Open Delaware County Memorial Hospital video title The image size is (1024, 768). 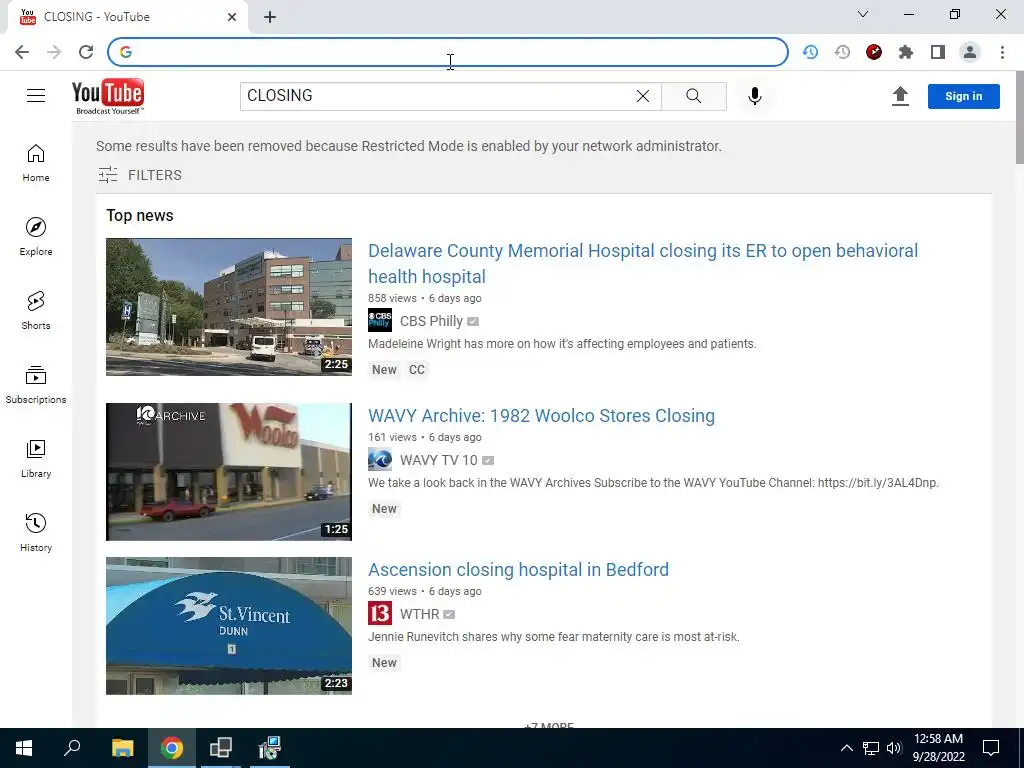(x=643, y=263)
